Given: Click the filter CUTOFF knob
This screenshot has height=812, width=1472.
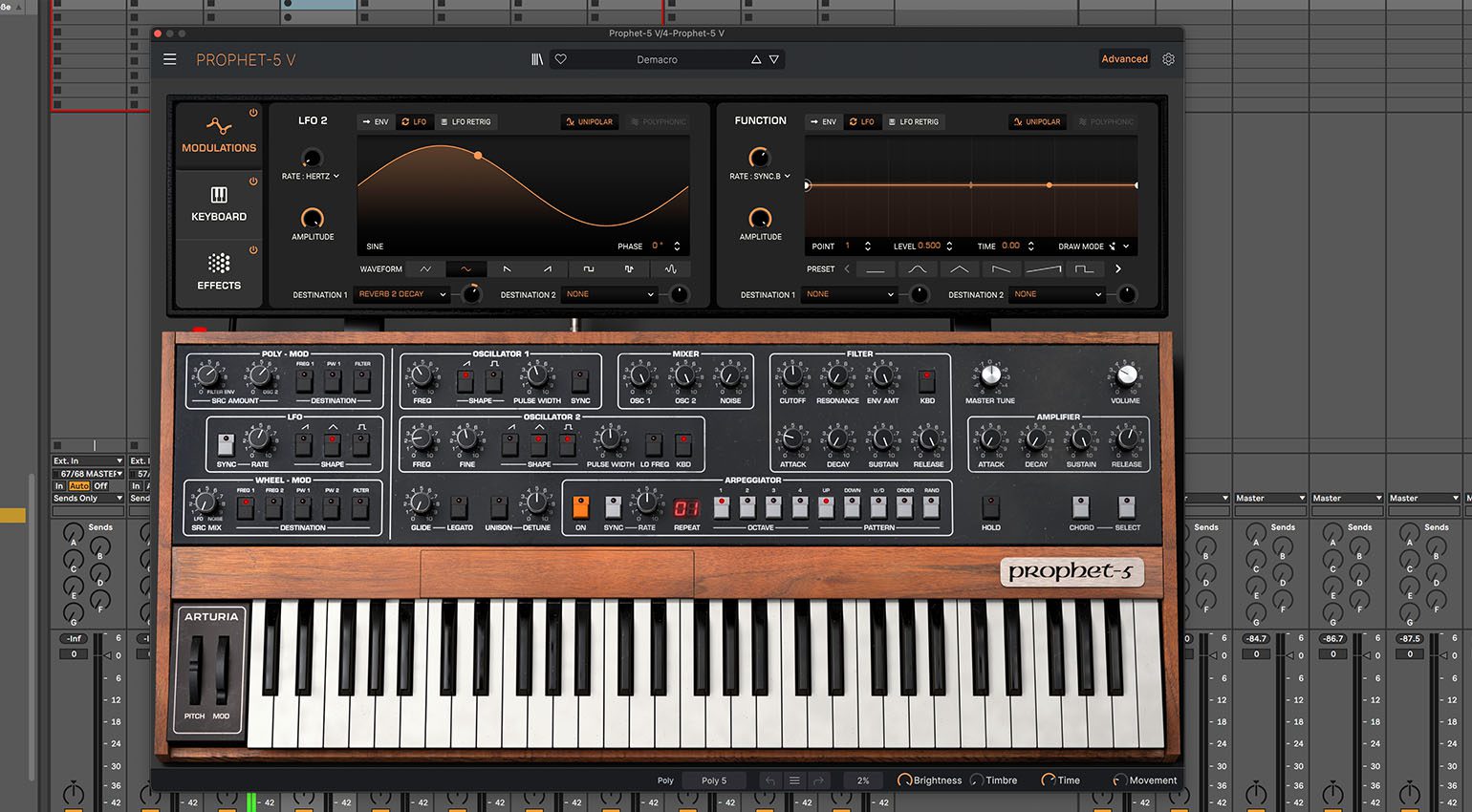Looking at the screenshot, I should (791, 376).
